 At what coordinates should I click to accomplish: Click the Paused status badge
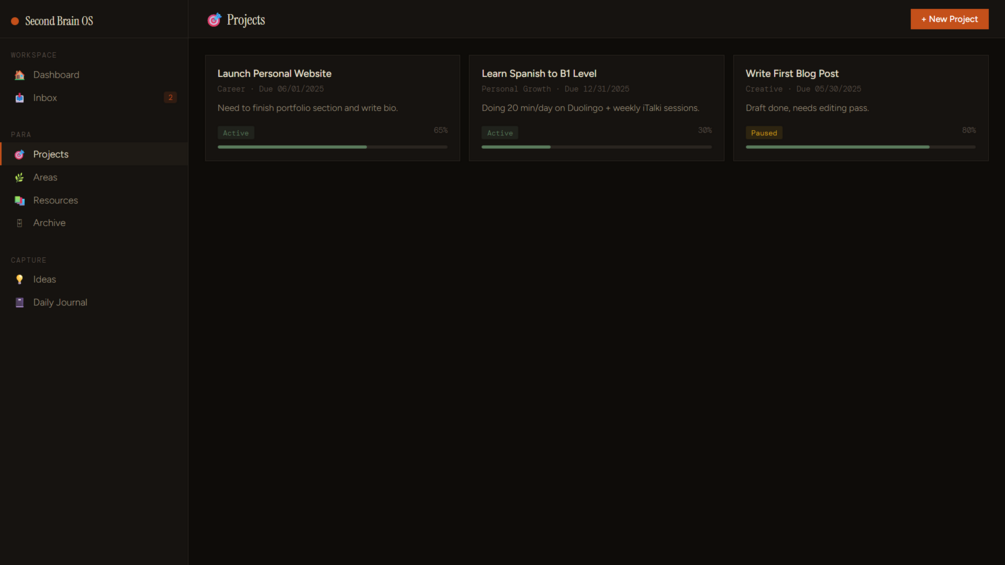tap(763, 133)
